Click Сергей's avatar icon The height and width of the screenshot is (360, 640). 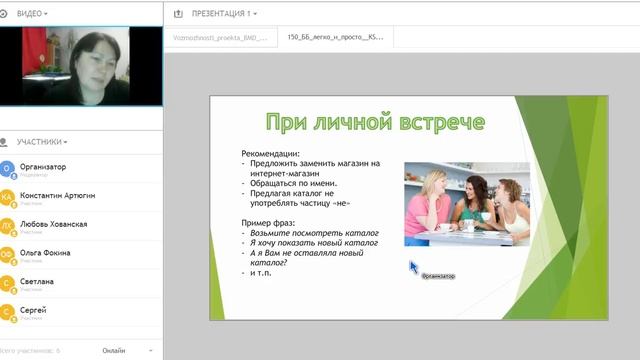pyautogui.click(x=7, y=312)
